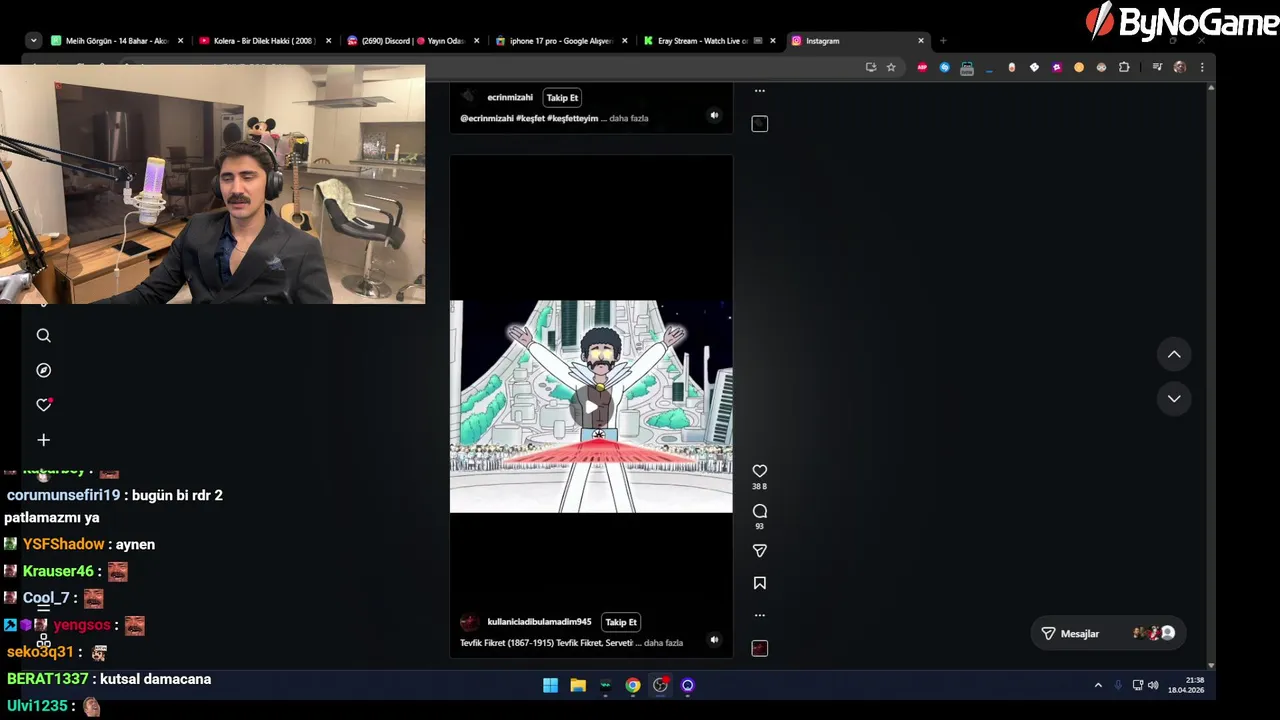1280x720 pixels.
Task: Follow kullaniciadibulamadim945 with Takip Et button
Action: [x=620, y=622]
